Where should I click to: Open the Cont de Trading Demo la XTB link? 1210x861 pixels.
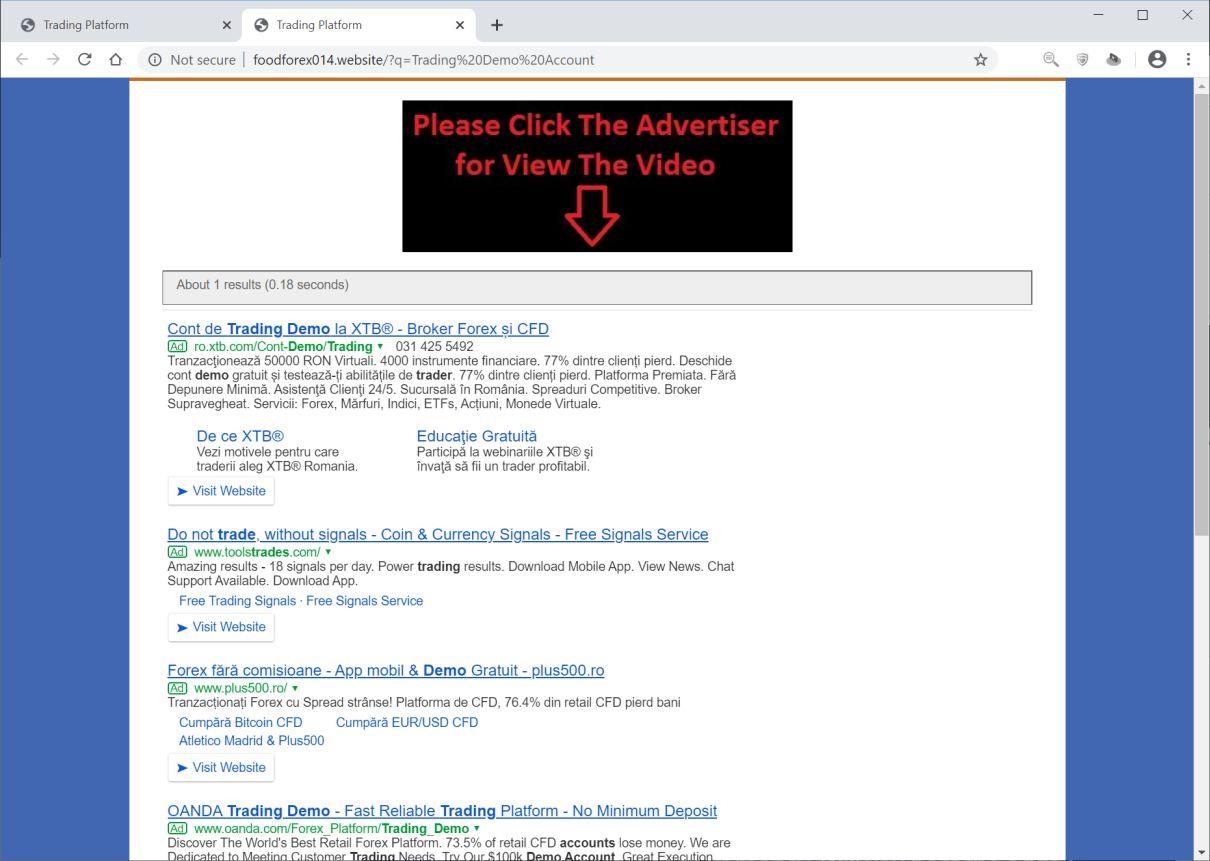(x=358, y=329)
